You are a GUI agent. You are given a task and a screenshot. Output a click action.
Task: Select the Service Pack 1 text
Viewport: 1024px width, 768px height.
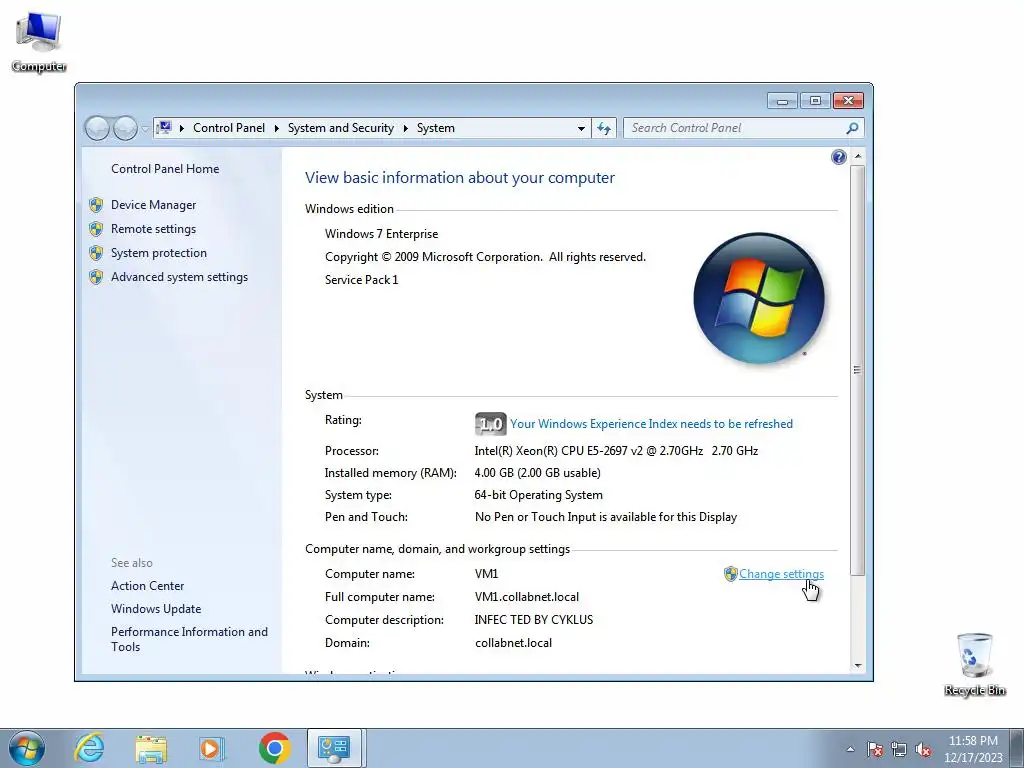[361, 280]
